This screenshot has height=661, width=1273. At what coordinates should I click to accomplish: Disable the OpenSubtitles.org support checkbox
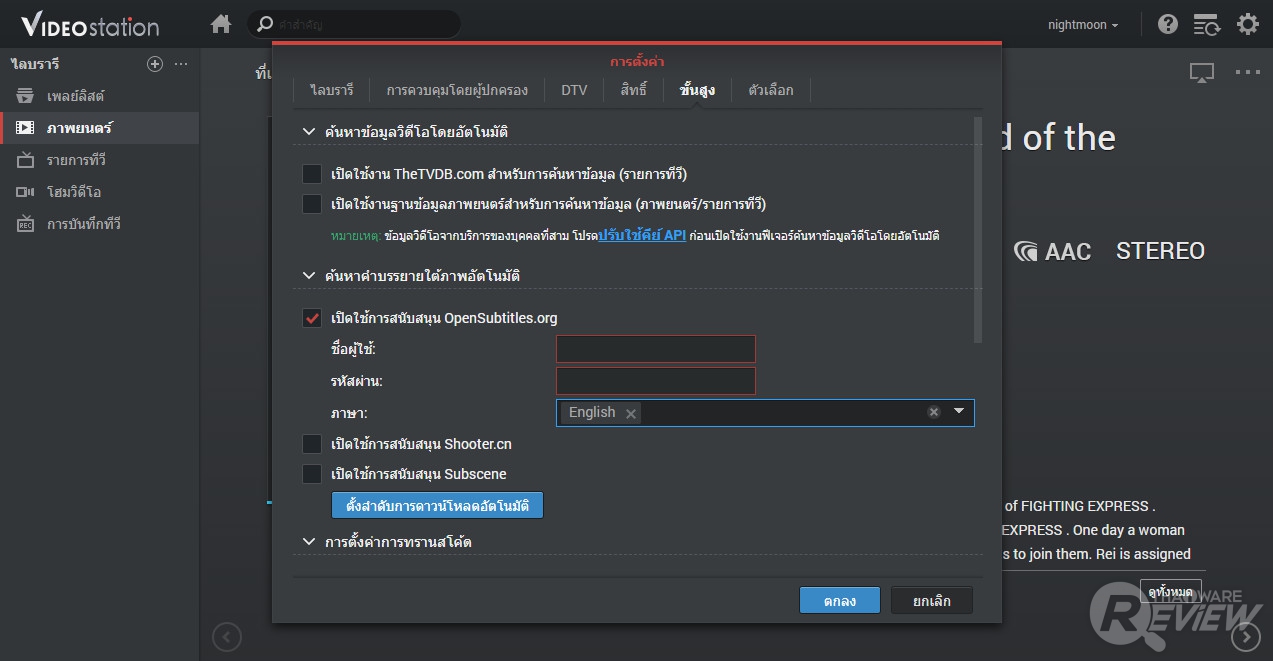312,318
